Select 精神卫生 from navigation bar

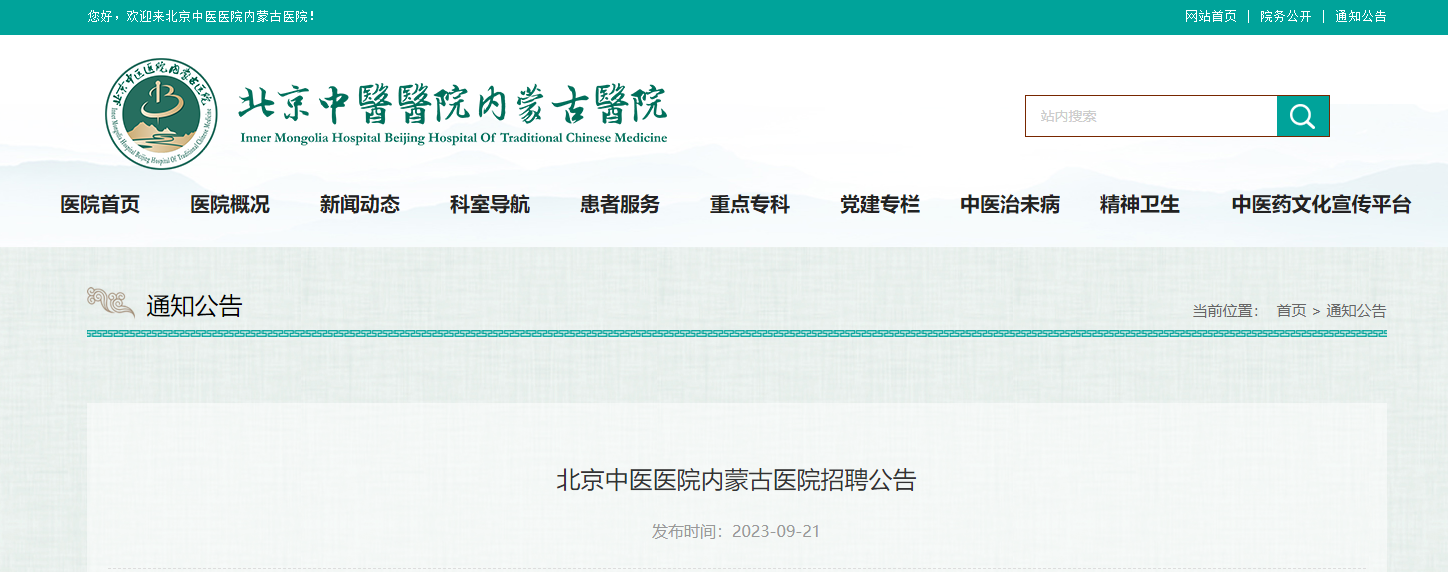pos(1140,205)
